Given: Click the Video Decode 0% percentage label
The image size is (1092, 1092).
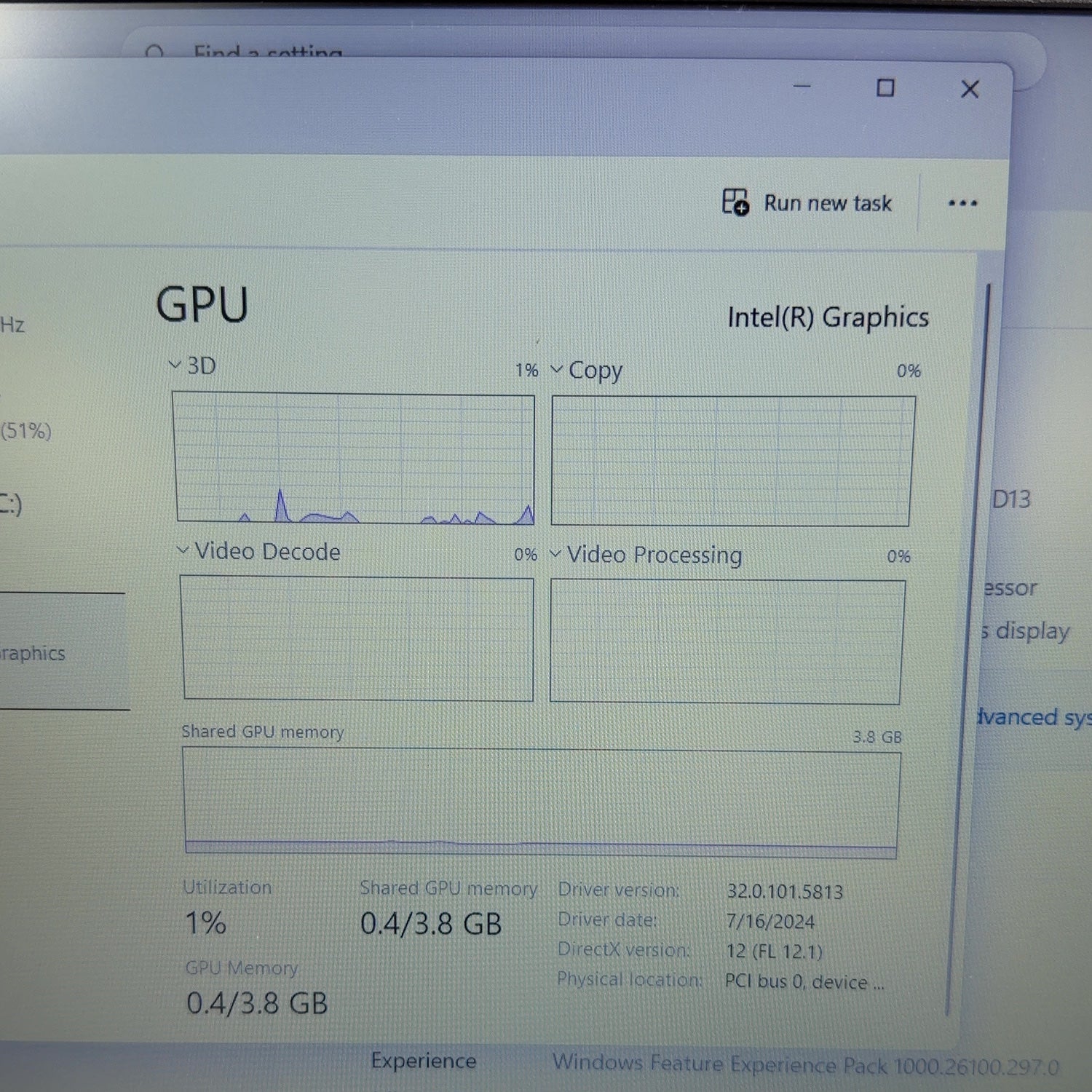Looking at the screenshot, I should point(526,555).
